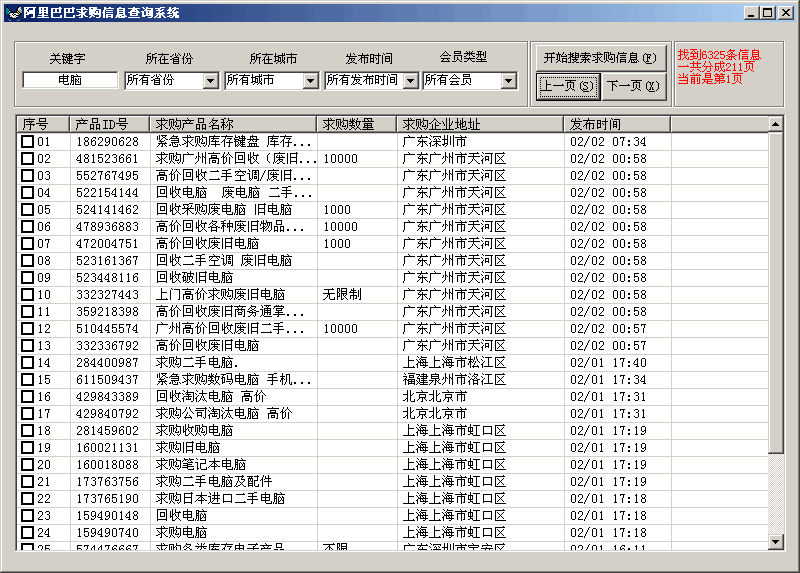Check the box next to row 05
The width and height of the screenshot is (800, 573).
coord(28,210)
